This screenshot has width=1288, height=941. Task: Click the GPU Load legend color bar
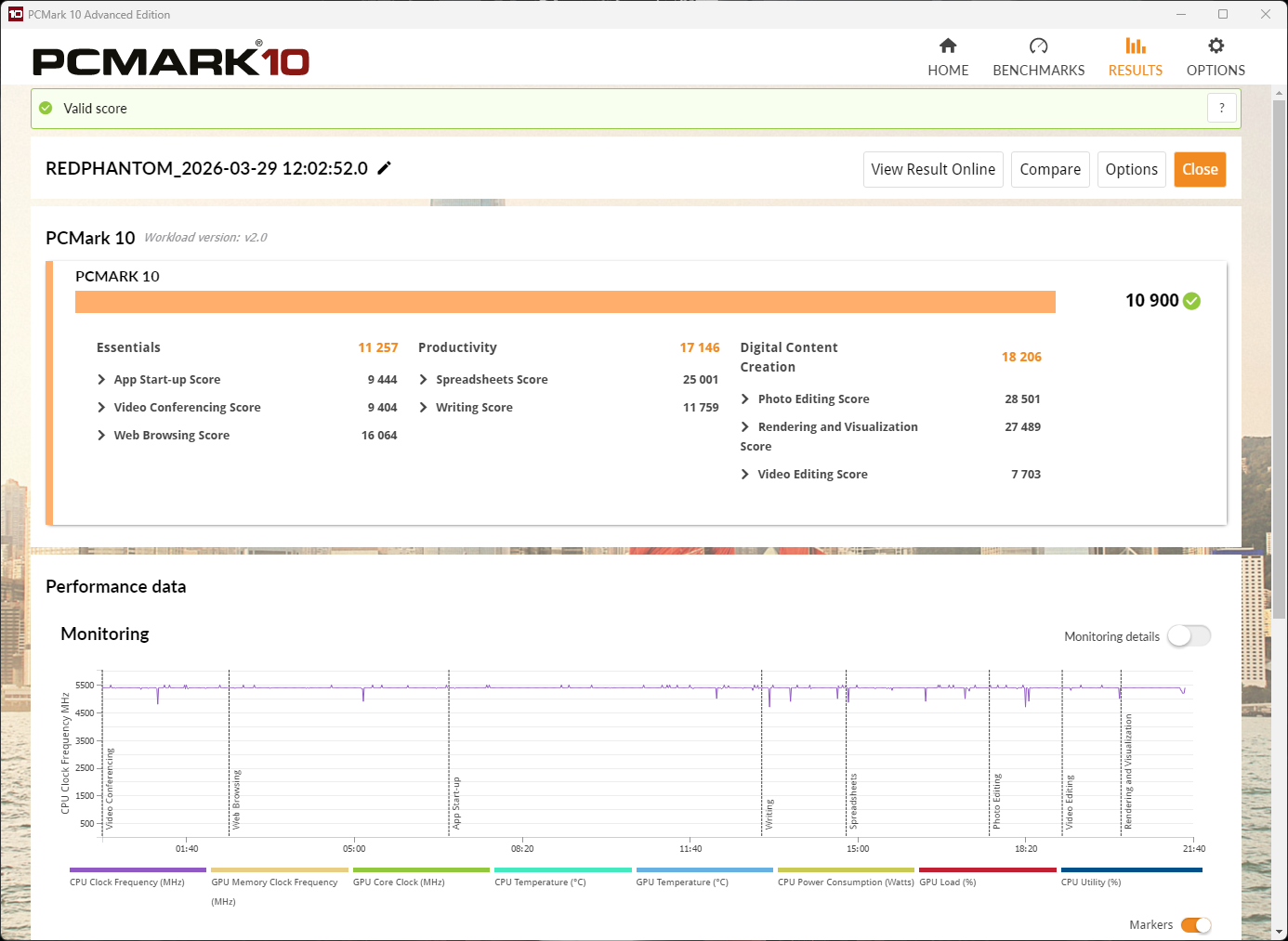coord(987,870)
